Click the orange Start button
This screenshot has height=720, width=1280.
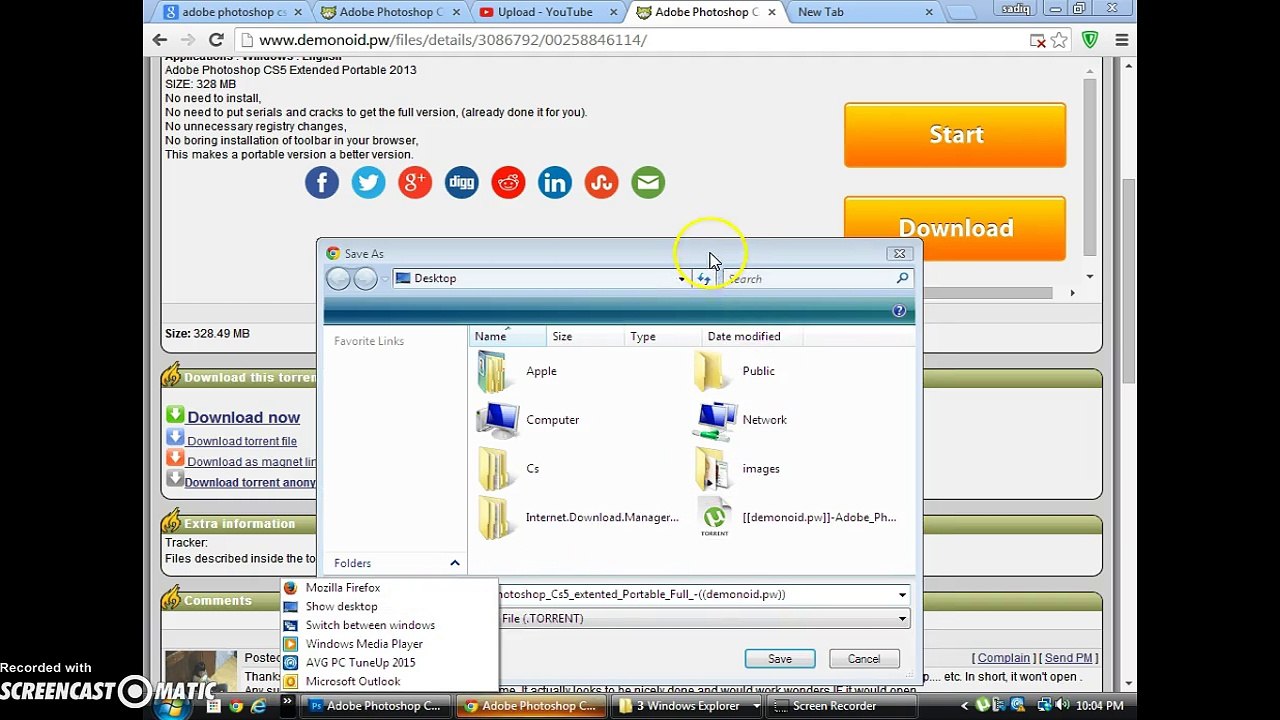955,135
